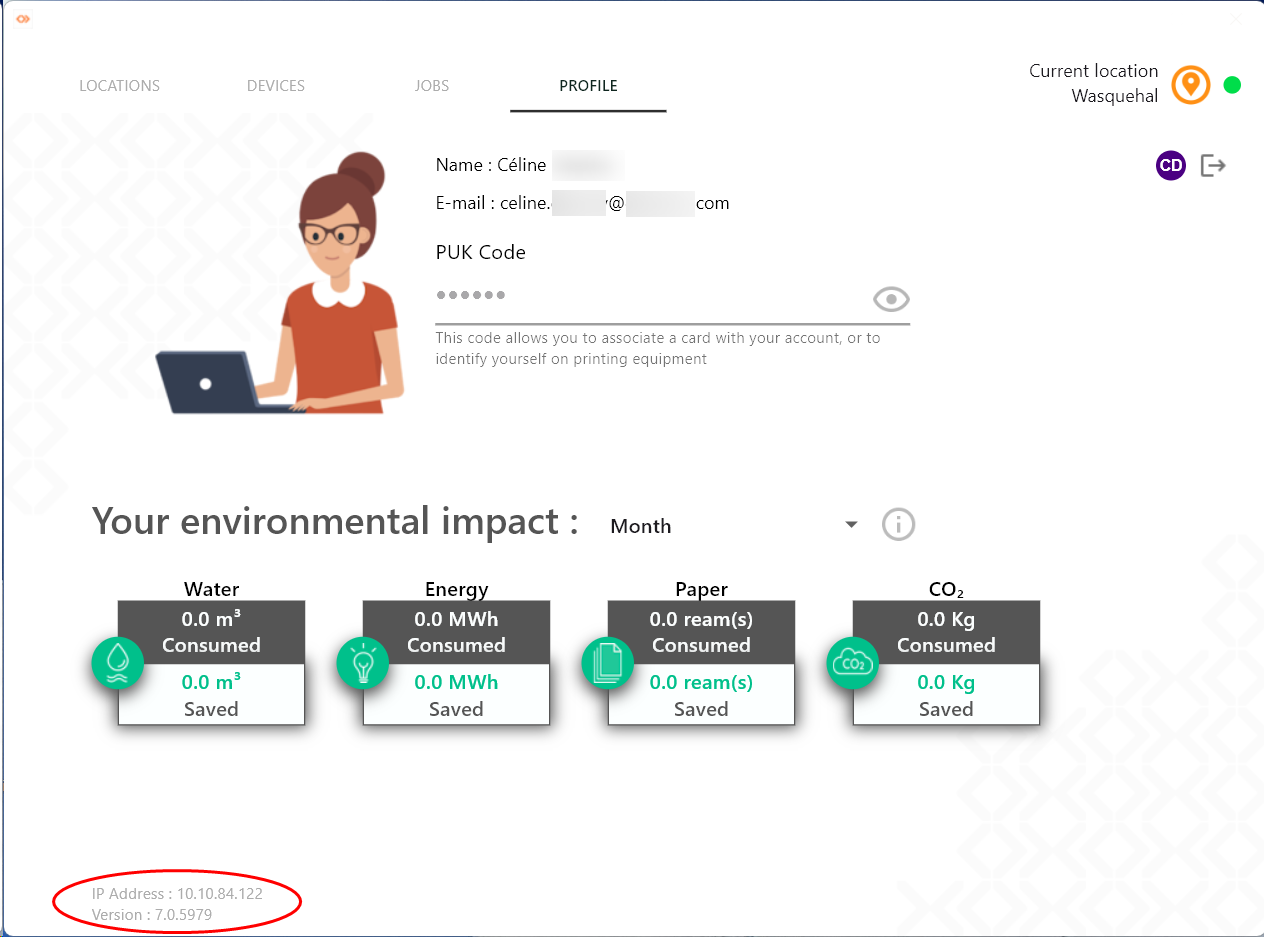Click the orange location pin icon
1264x937 pixels.
[1191, 85]
